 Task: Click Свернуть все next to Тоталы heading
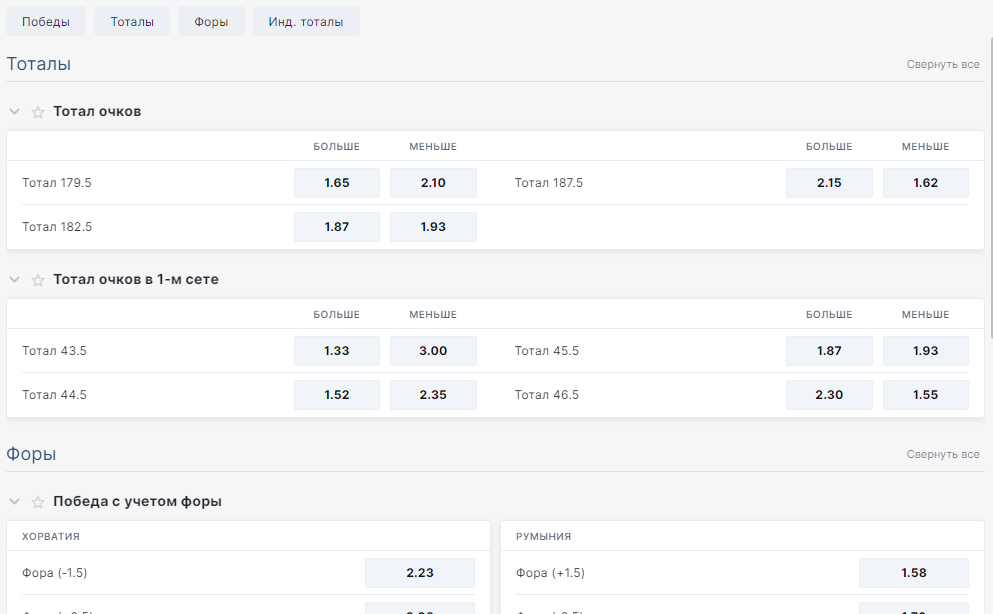(942, 64)
